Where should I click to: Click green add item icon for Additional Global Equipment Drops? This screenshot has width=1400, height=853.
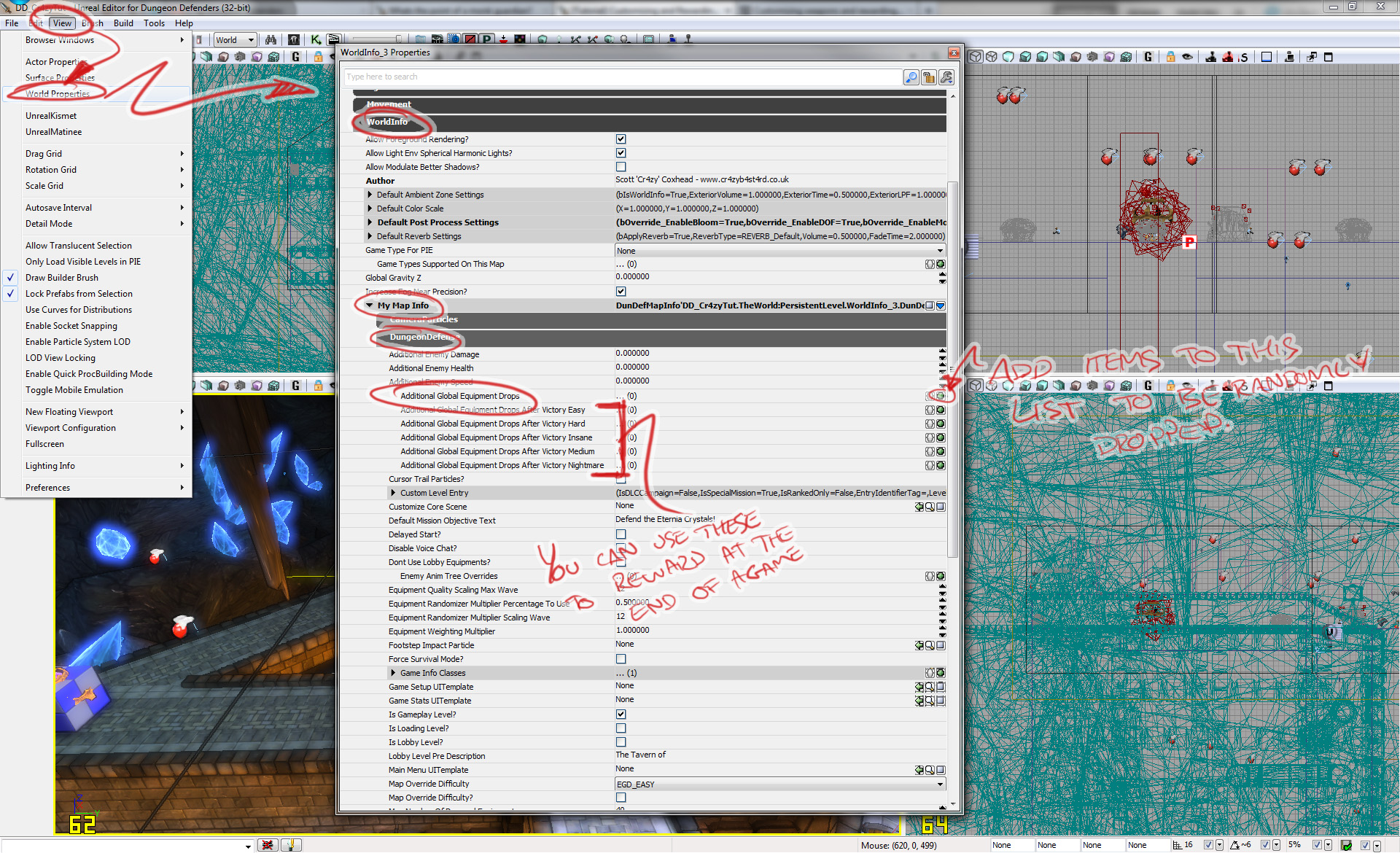tap(941, 396)
